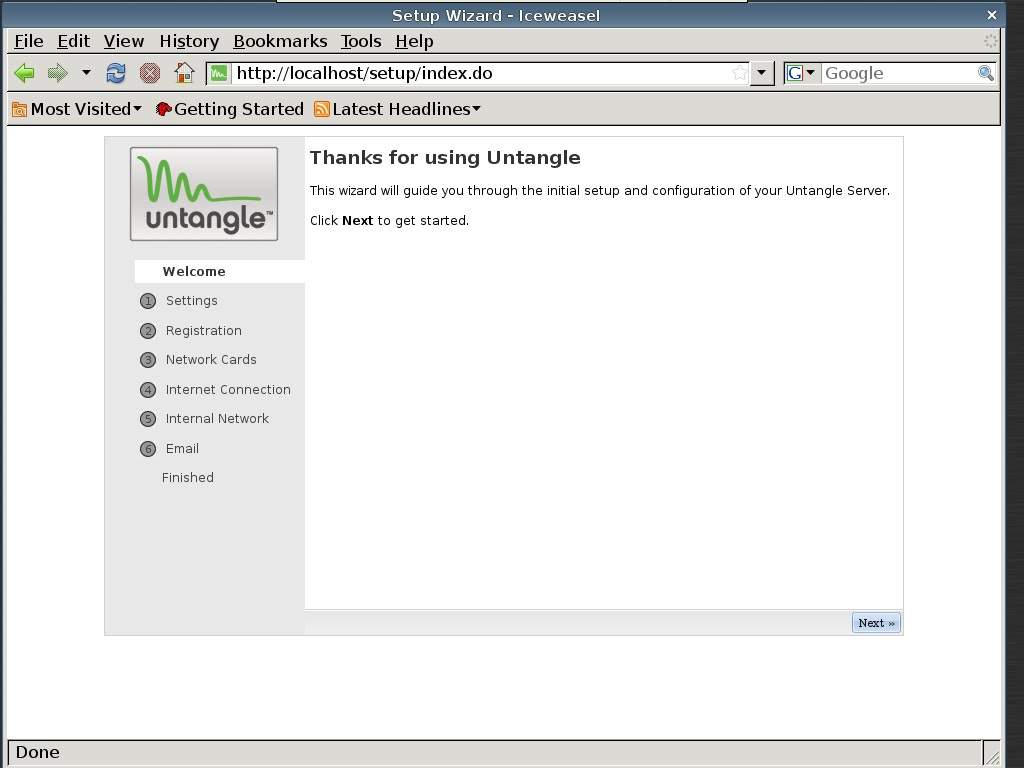
Task: Click the Untangle logo in the wizard
Action: (x=203, y=193)
